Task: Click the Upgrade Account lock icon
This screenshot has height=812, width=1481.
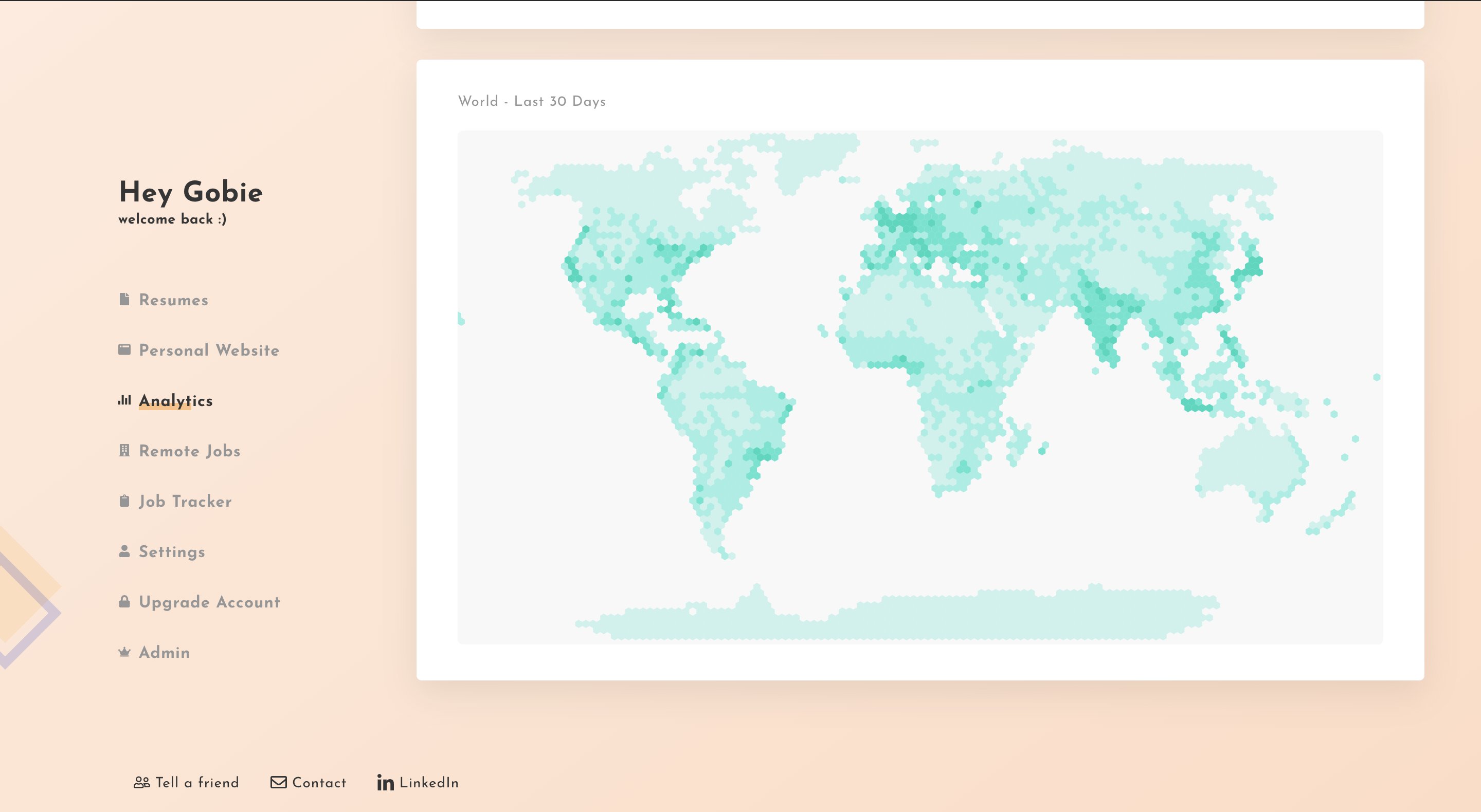Action: [124, 601]
